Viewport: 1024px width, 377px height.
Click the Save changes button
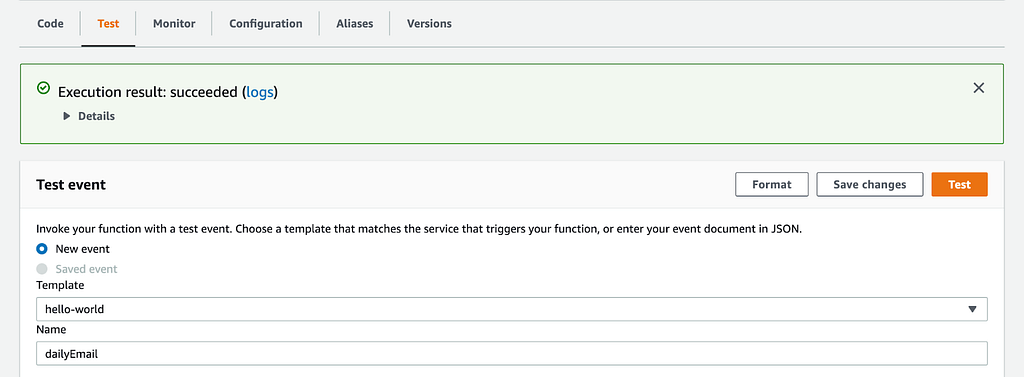point(870,184)
